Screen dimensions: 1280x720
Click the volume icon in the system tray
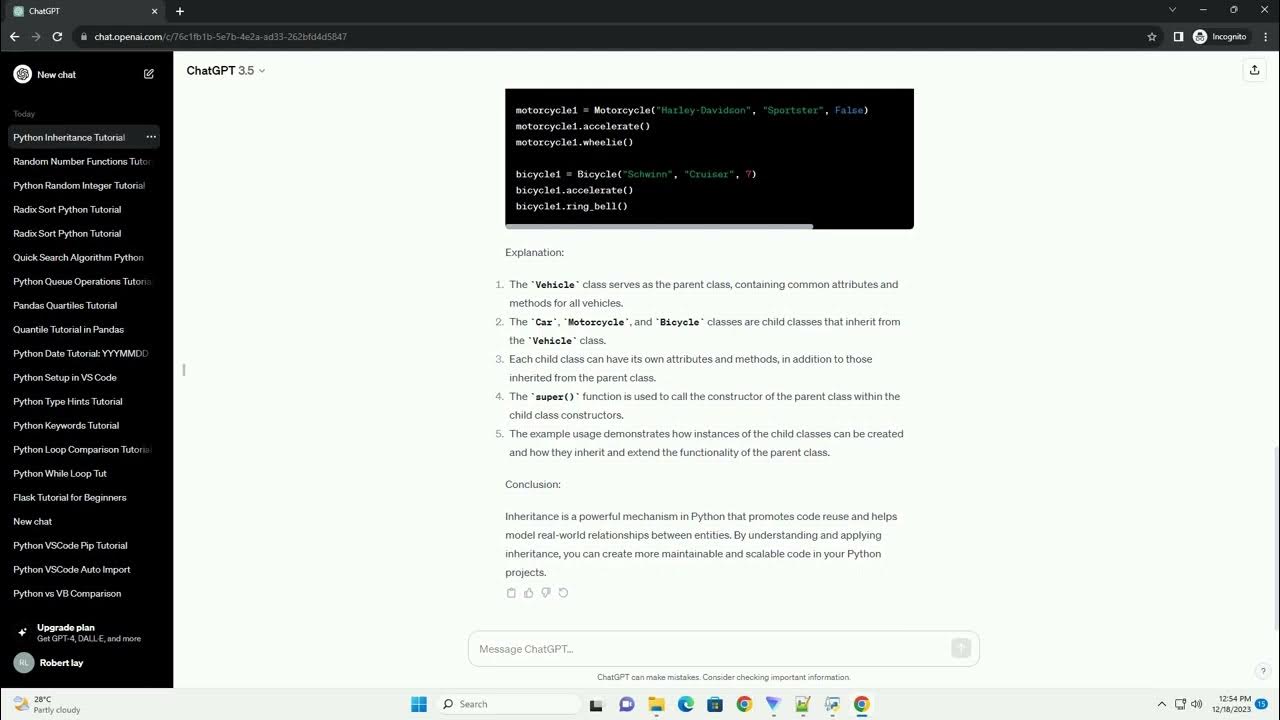[1197, 704]
